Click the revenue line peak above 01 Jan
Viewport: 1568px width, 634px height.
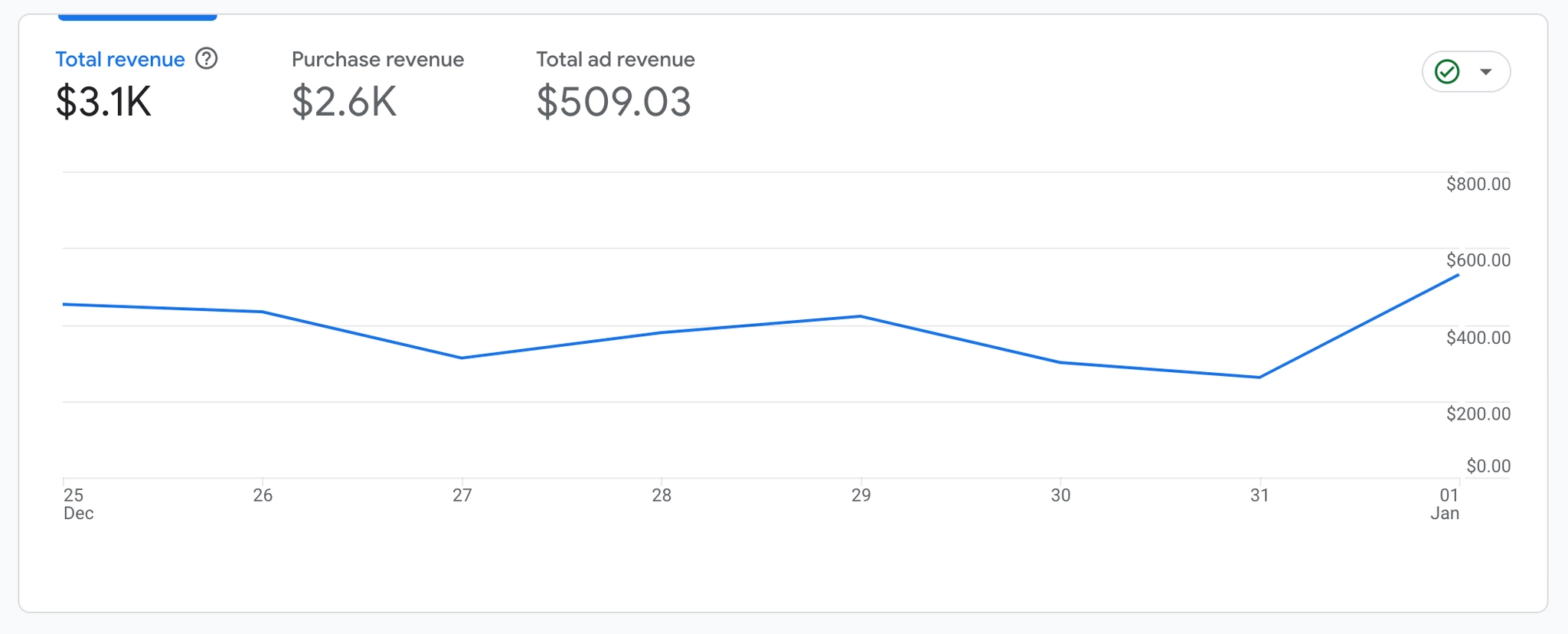1458,275
